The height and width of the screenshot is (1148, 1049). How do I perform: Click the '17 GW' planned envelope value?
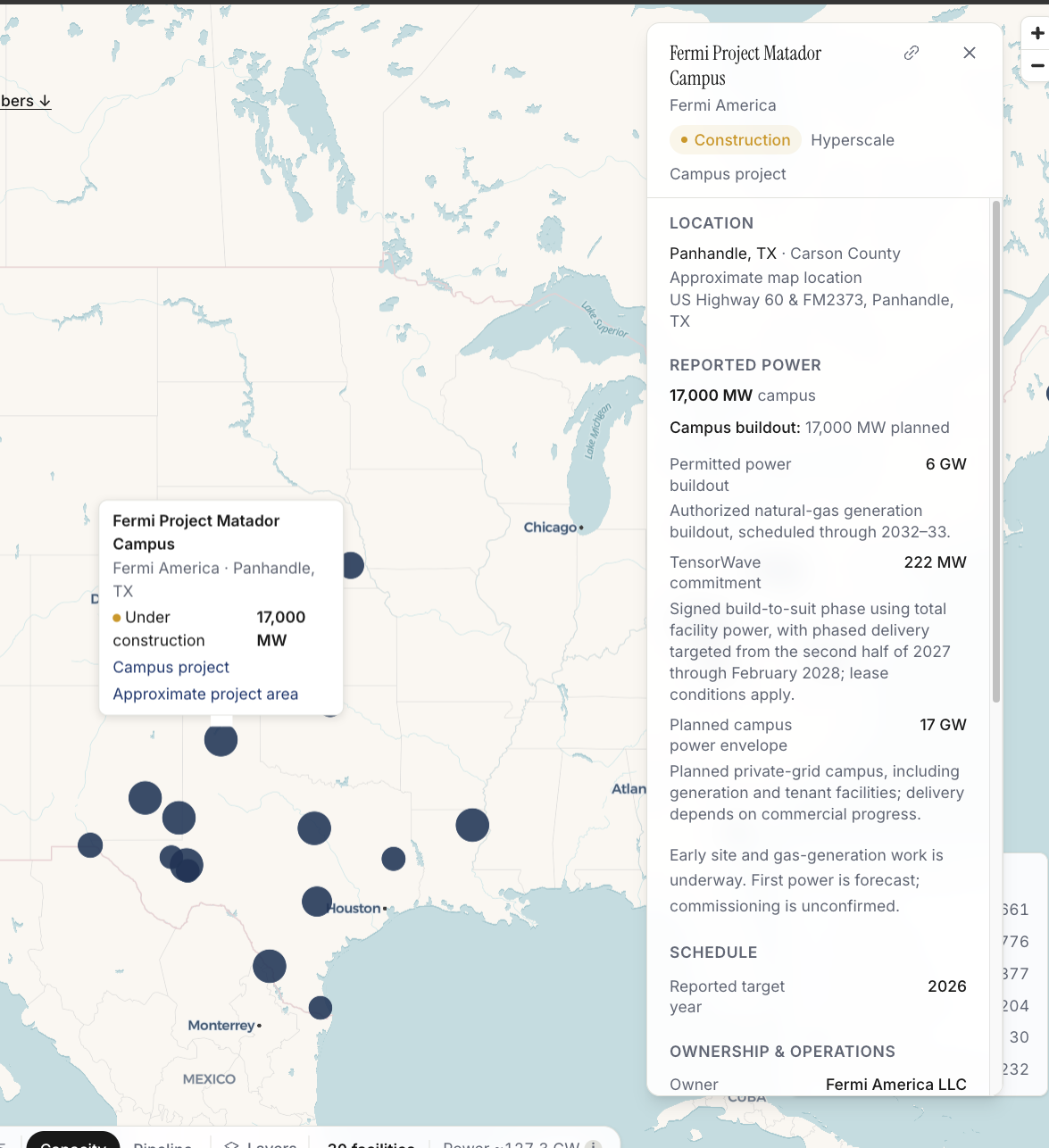click(x=944, y=725)
